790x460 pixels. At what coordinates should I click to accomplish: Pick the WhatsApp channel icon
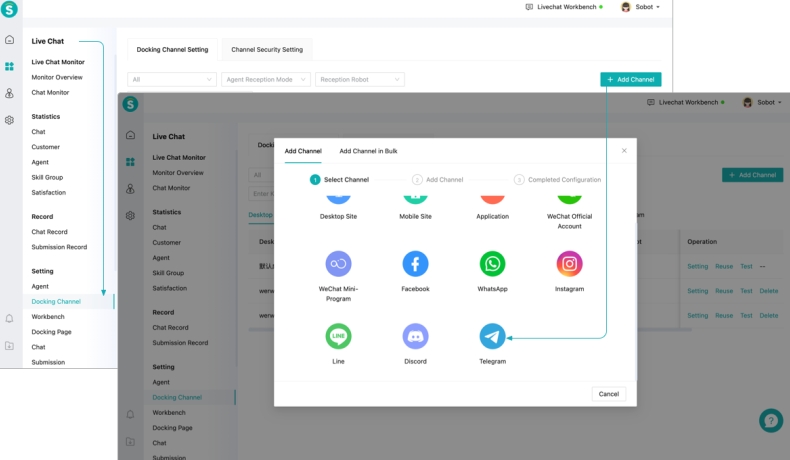pos(492,264)
